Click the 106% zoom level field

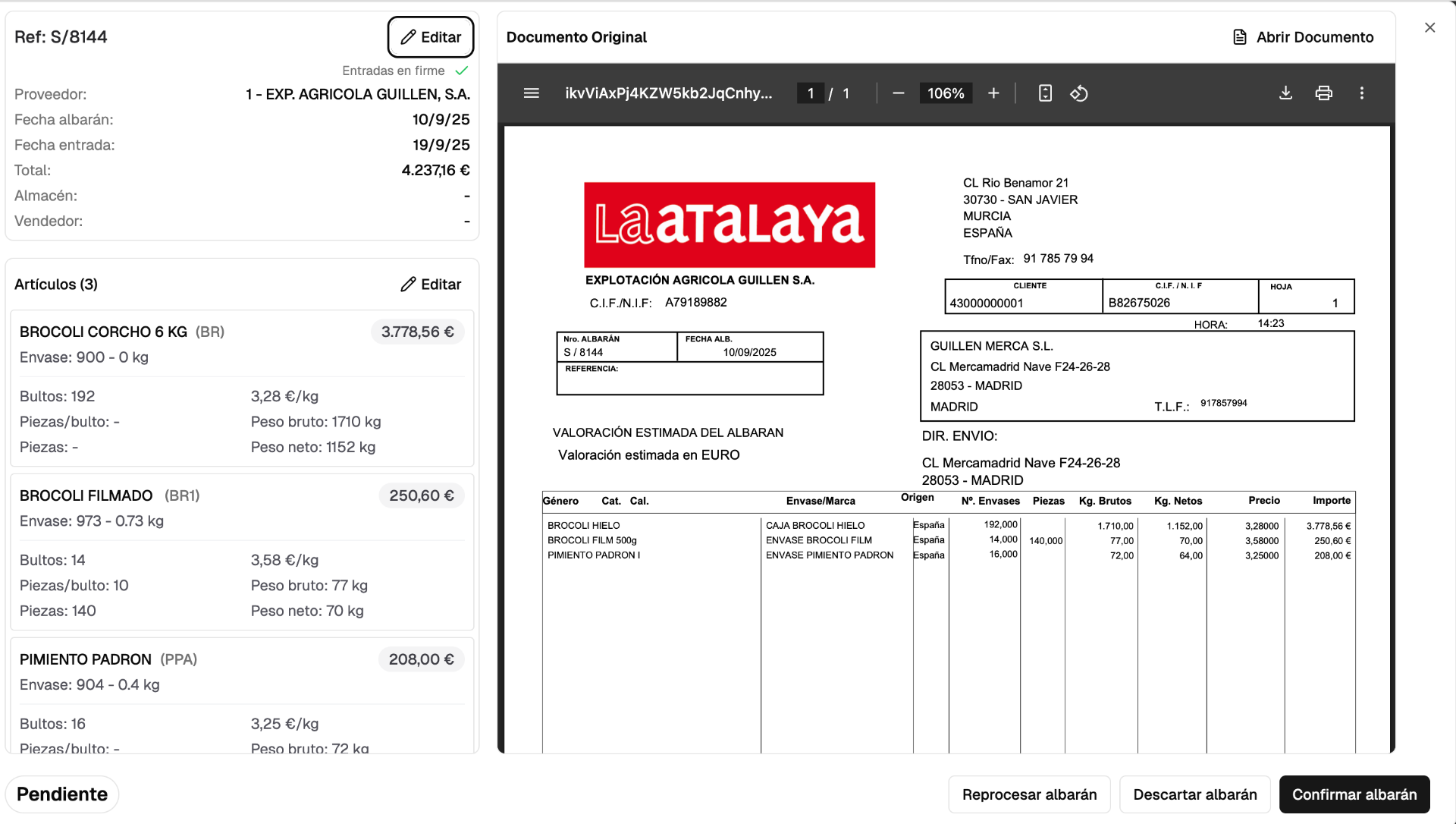point(946,93)
